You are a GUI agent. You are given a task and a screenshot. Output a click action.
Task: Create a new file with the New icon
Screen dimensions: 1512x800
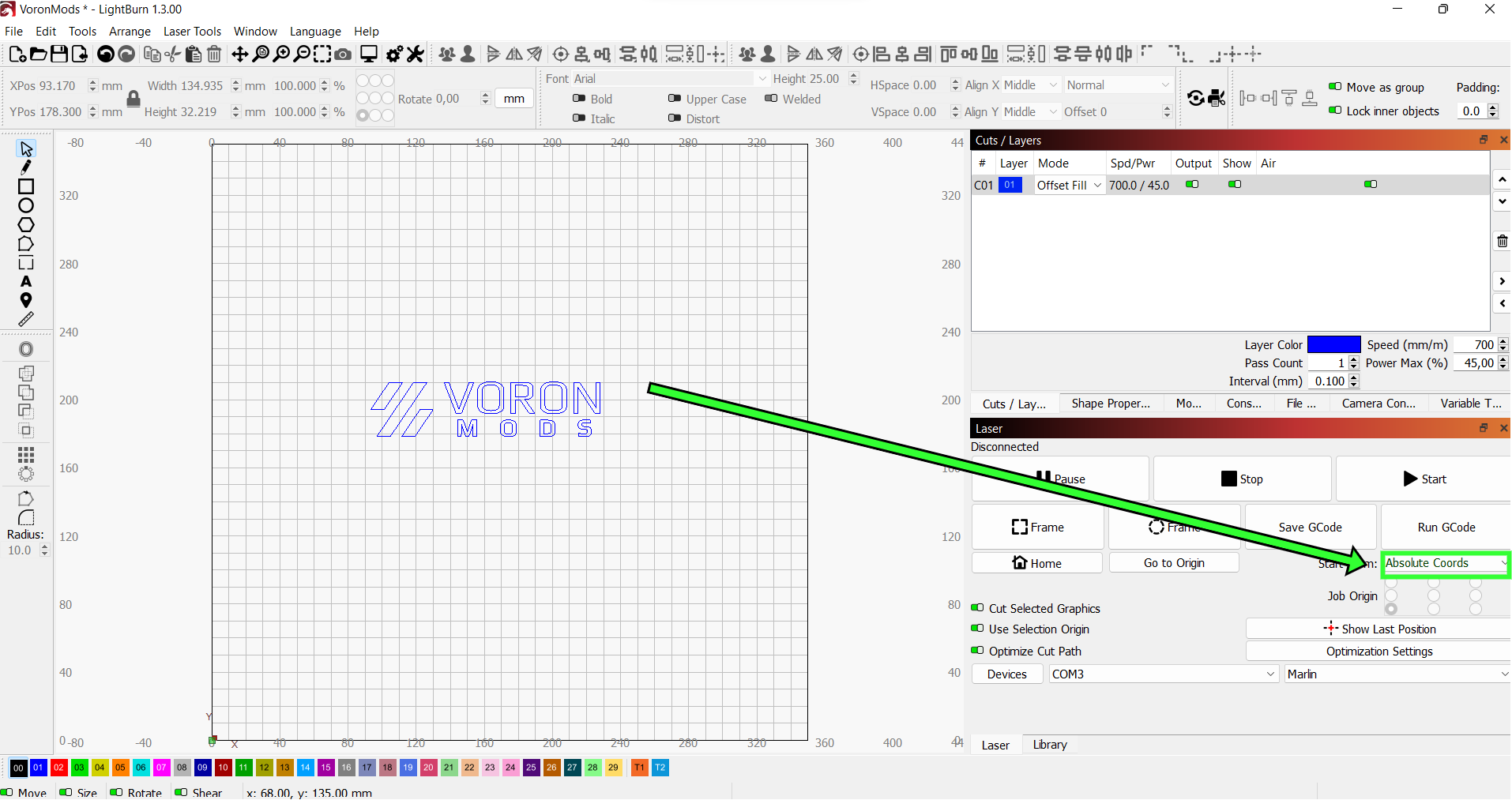[x=17, y=54]
